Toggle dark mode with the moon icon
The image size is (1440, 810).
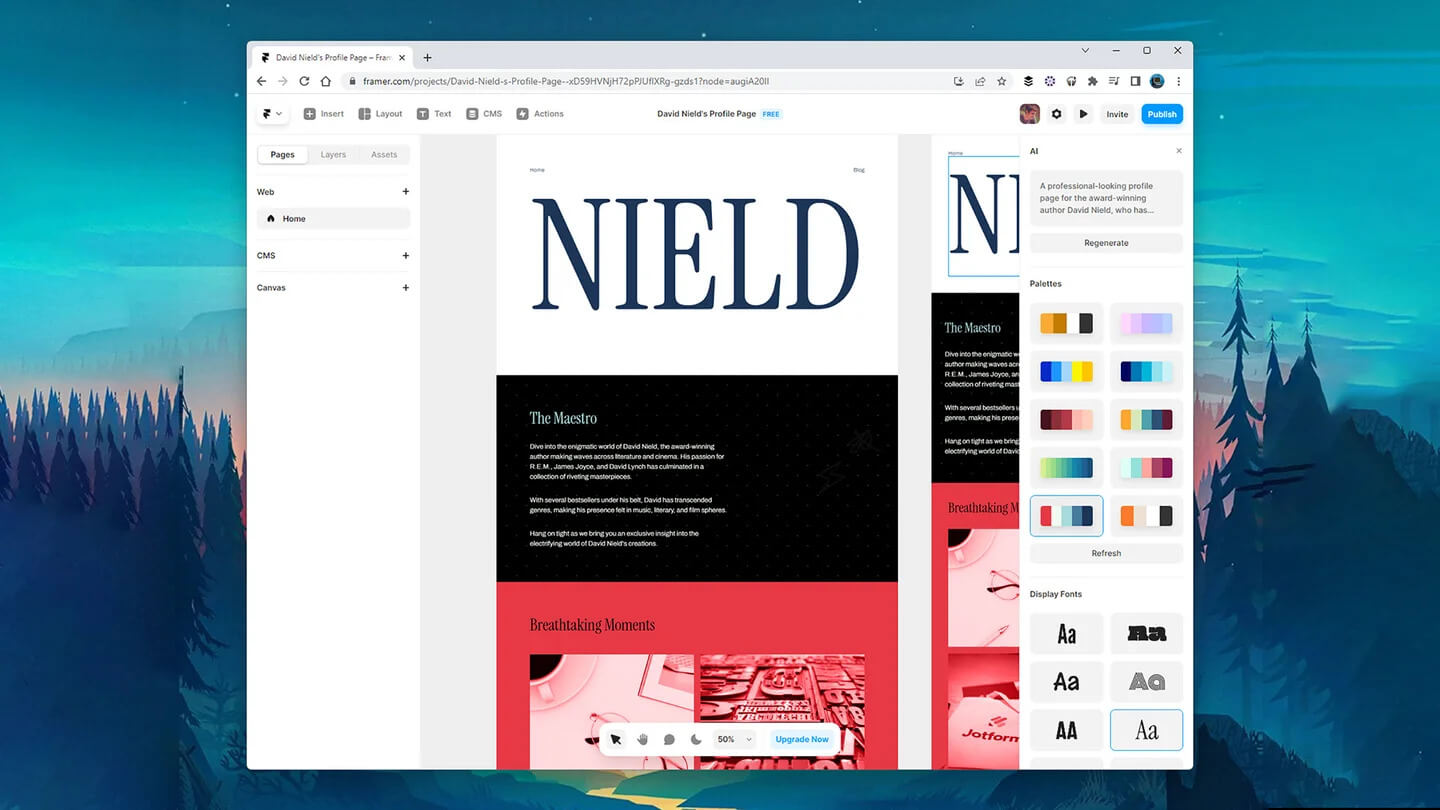pyautogui.click(x=696, y=739)
